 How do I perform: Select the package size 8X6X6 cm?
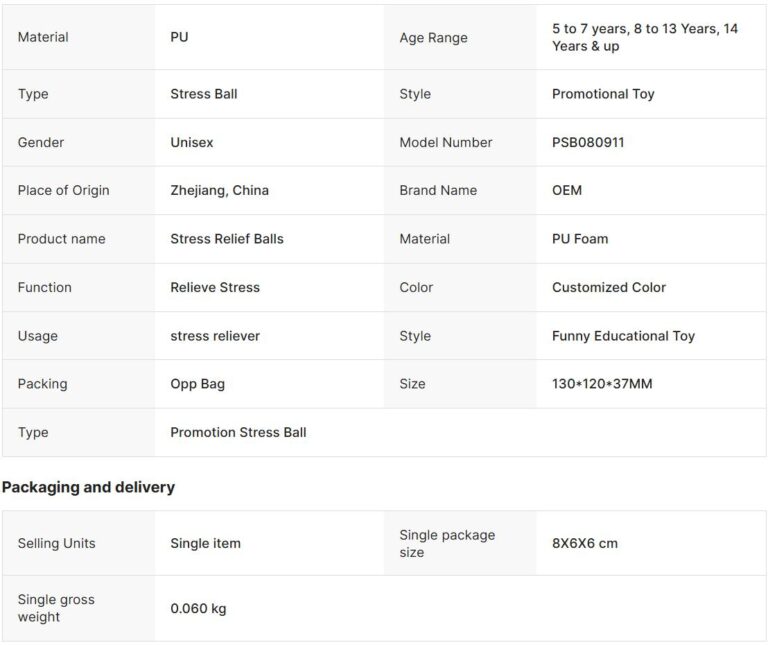(585, 544)
